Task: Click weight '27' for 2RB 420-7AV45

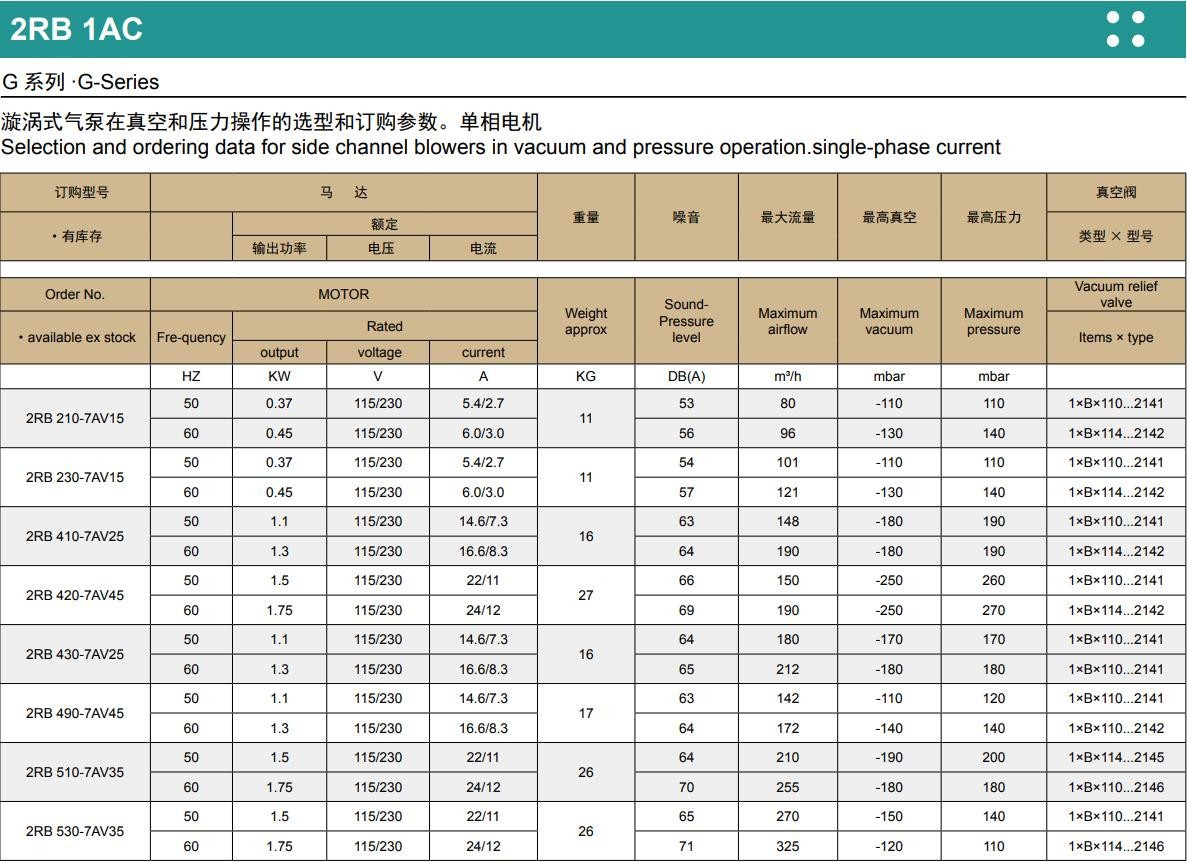Action: pyautogui.click(x=586, y=595)
